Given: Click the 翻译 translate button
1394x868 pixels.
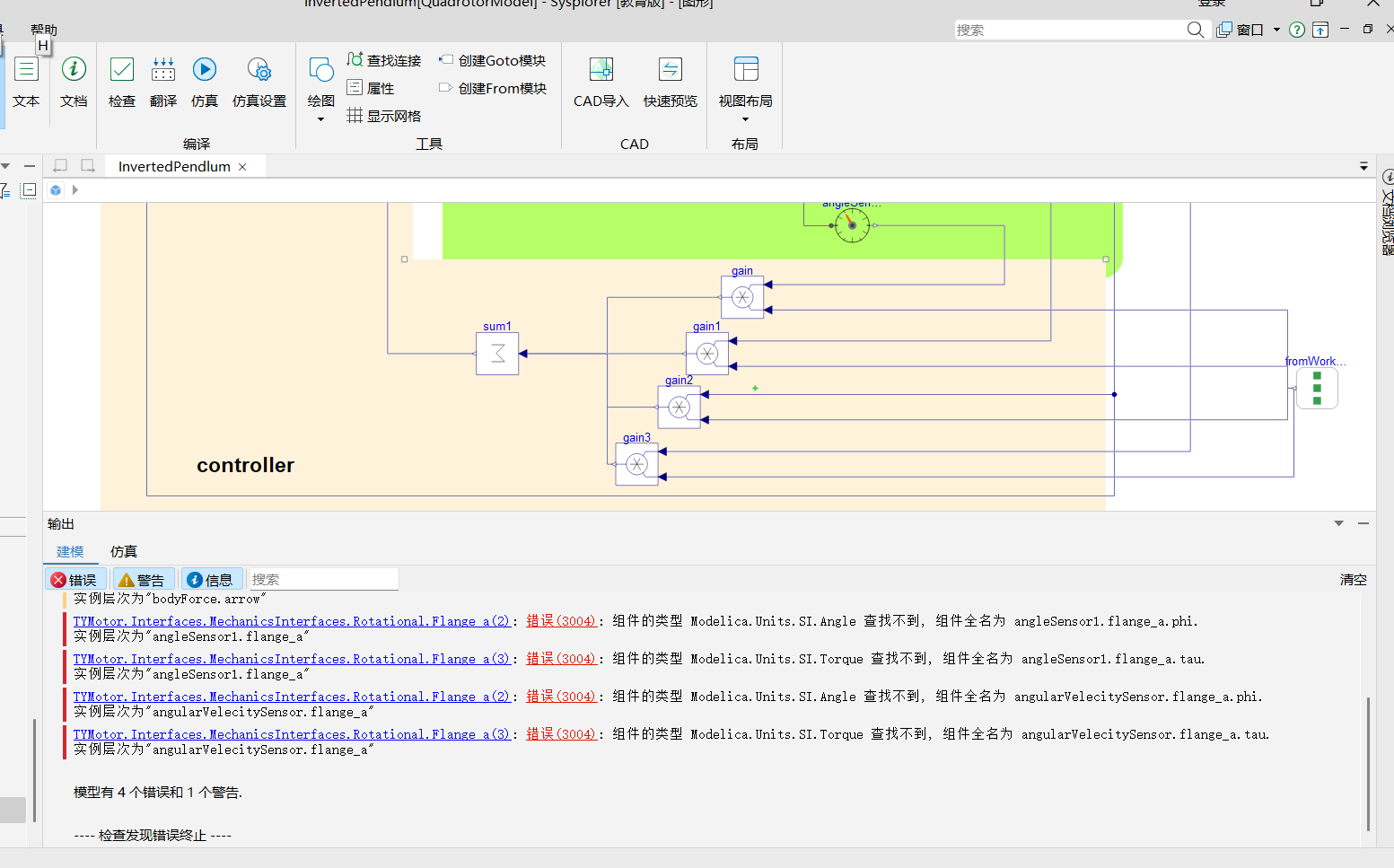Looking at the screenshot, I should point(163,83).
